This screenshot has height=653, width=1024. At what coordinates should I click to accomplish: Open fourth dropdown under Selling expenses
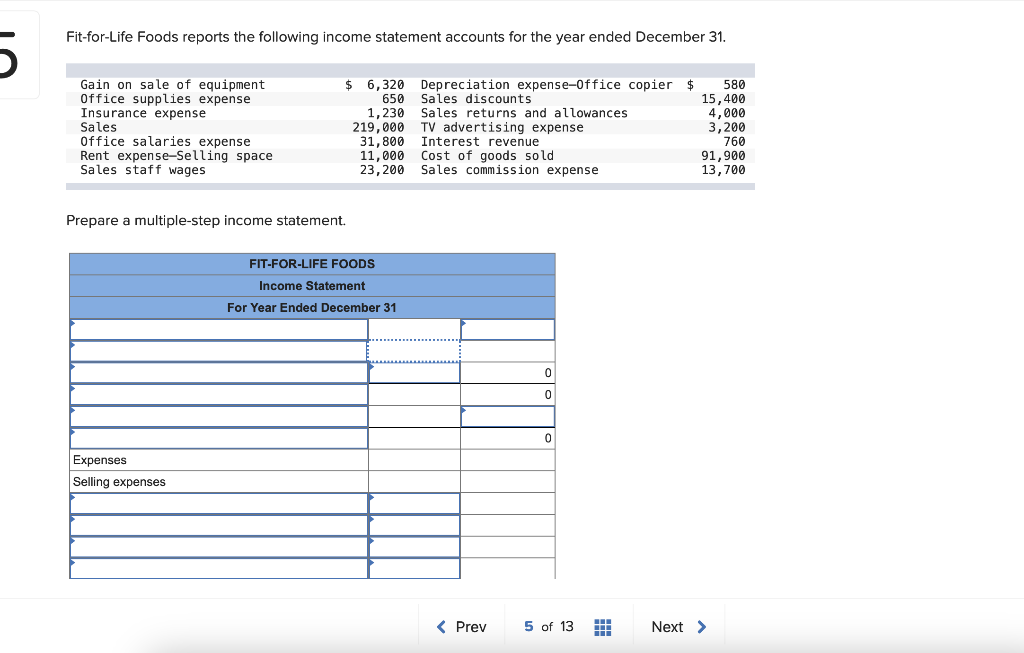click(x=219, y=568)
